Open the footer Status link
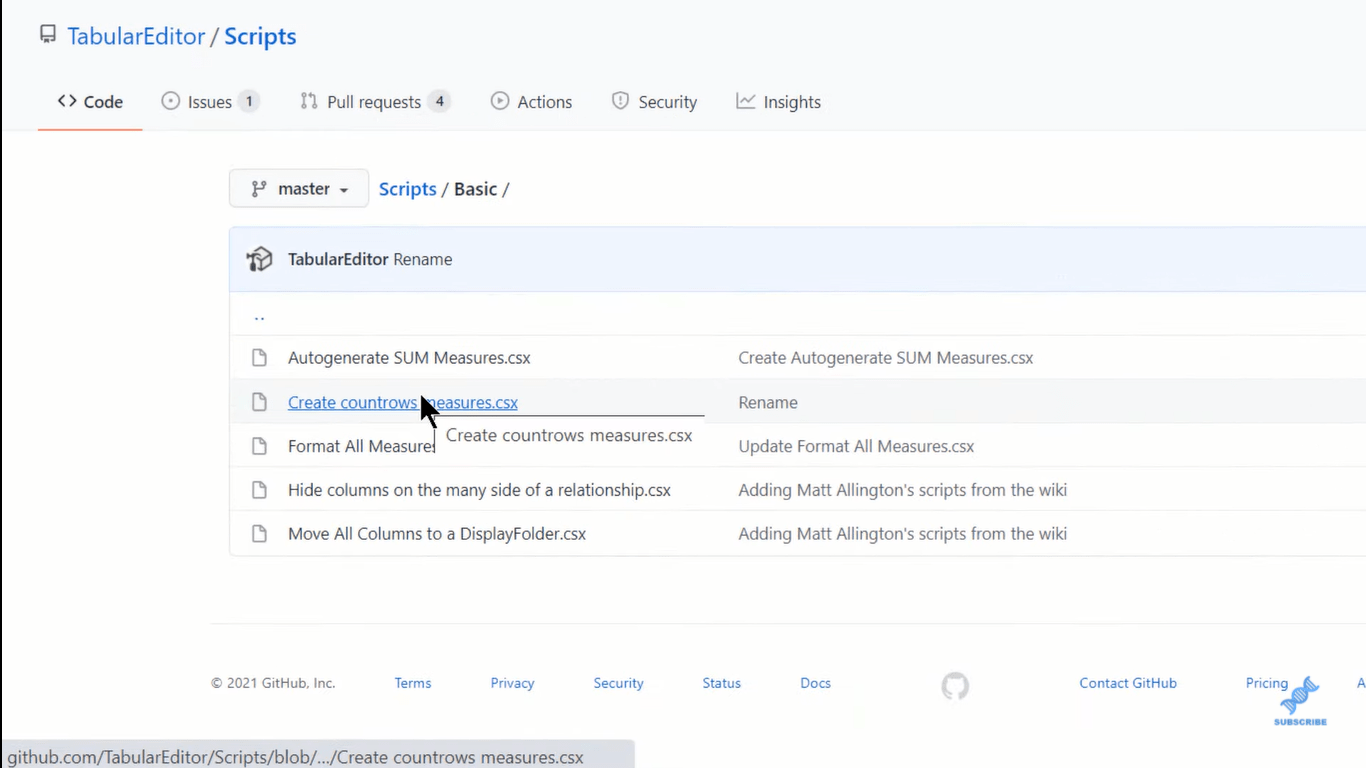 (721, 683)
